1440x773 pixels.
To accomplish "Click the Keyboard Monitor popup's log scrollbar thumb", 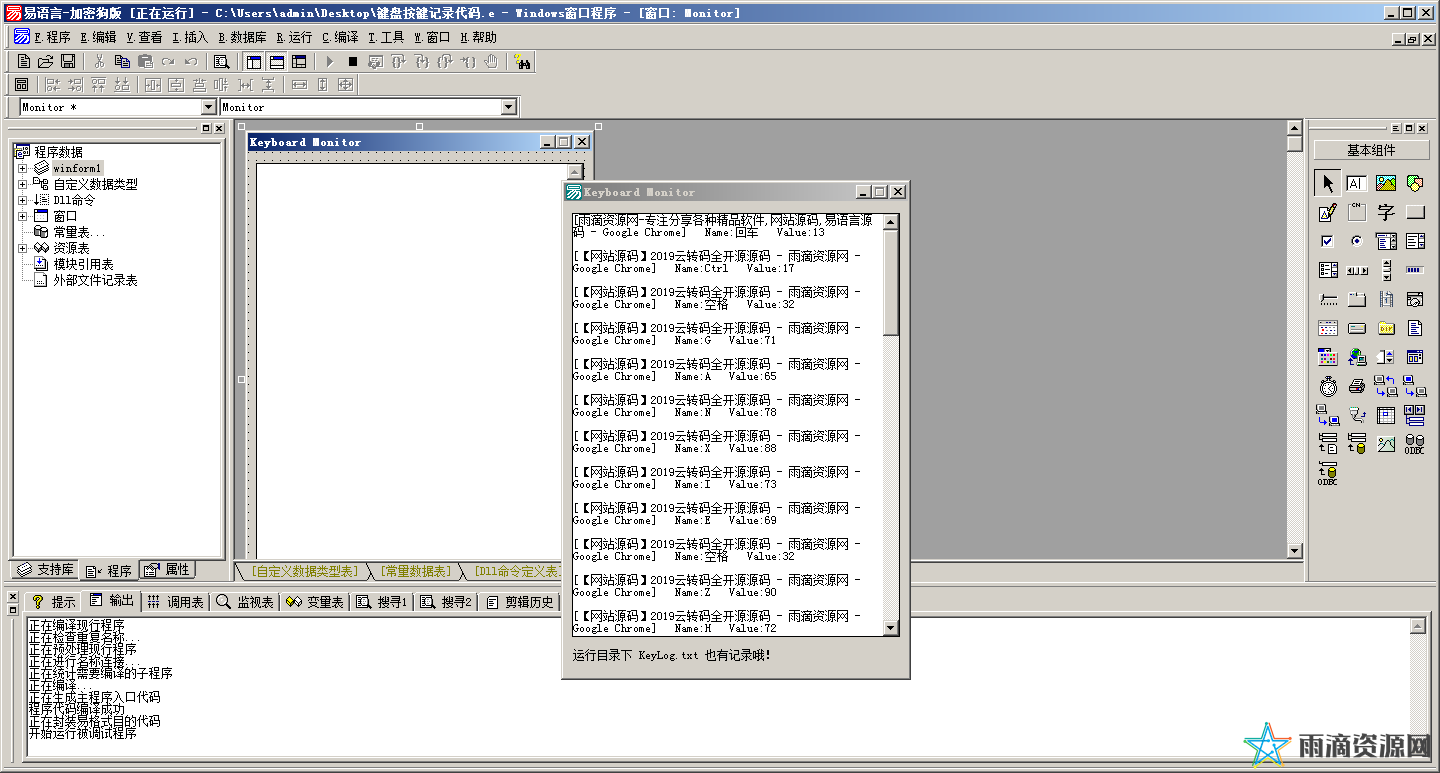I will tap(891, 281).
